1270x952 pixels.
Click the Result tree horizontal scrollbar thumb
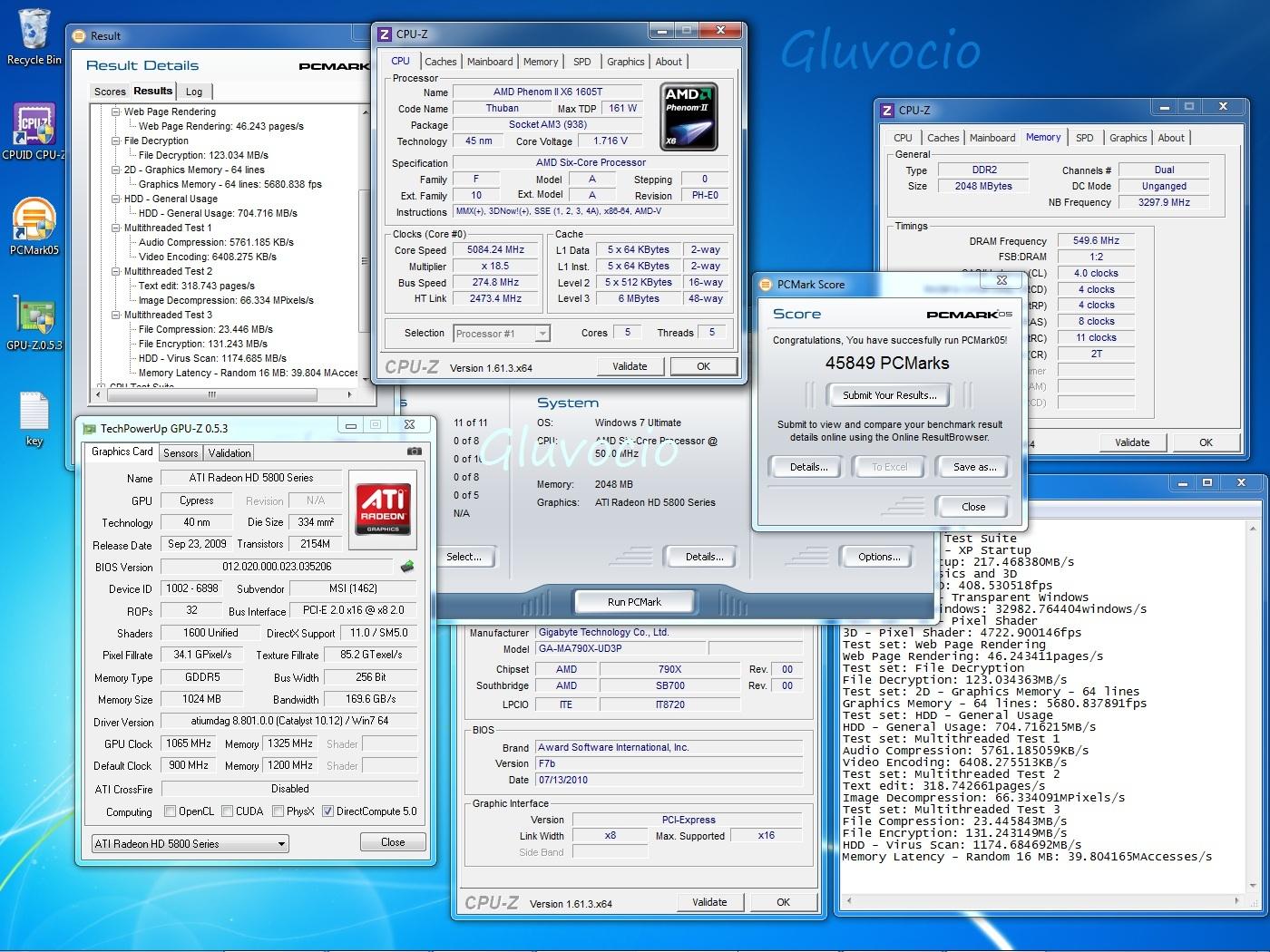tap(212, 395)
